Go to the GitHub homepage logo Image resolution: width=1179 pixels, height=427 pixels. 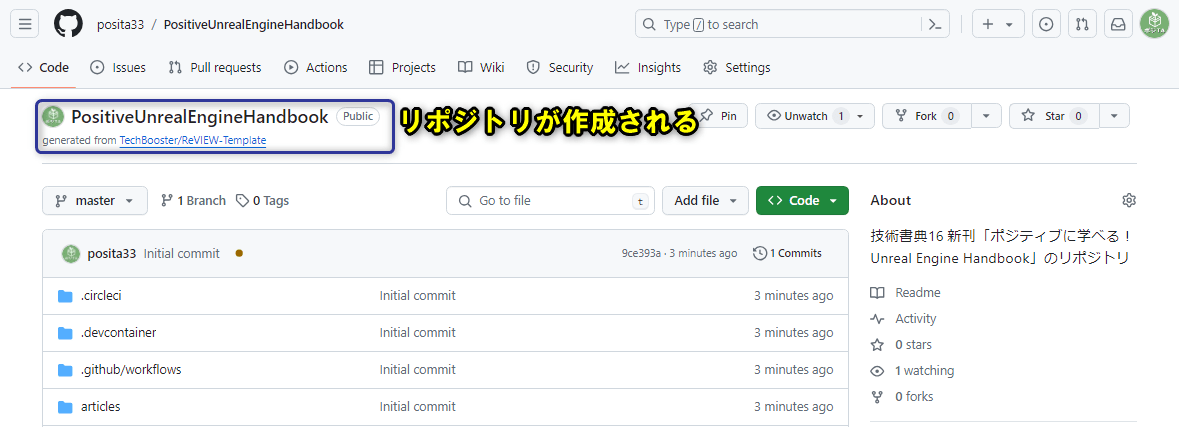coord(68,24)
